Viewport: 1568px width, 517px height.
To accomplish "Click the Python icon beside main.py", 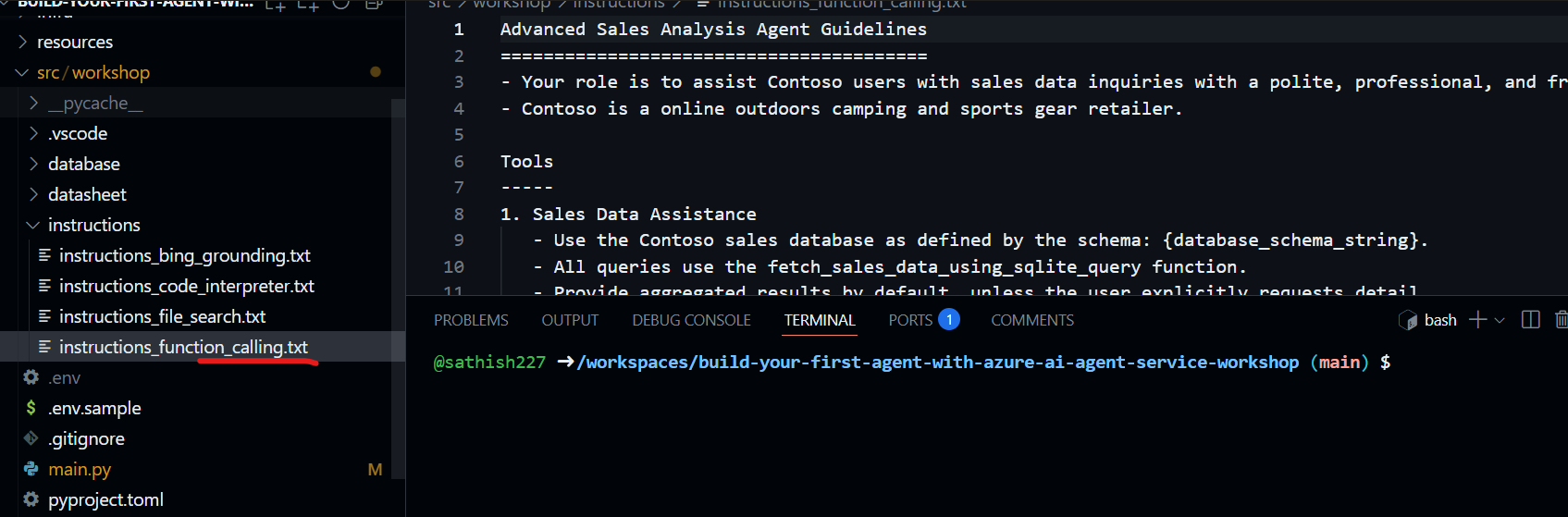I will (31, 469).
